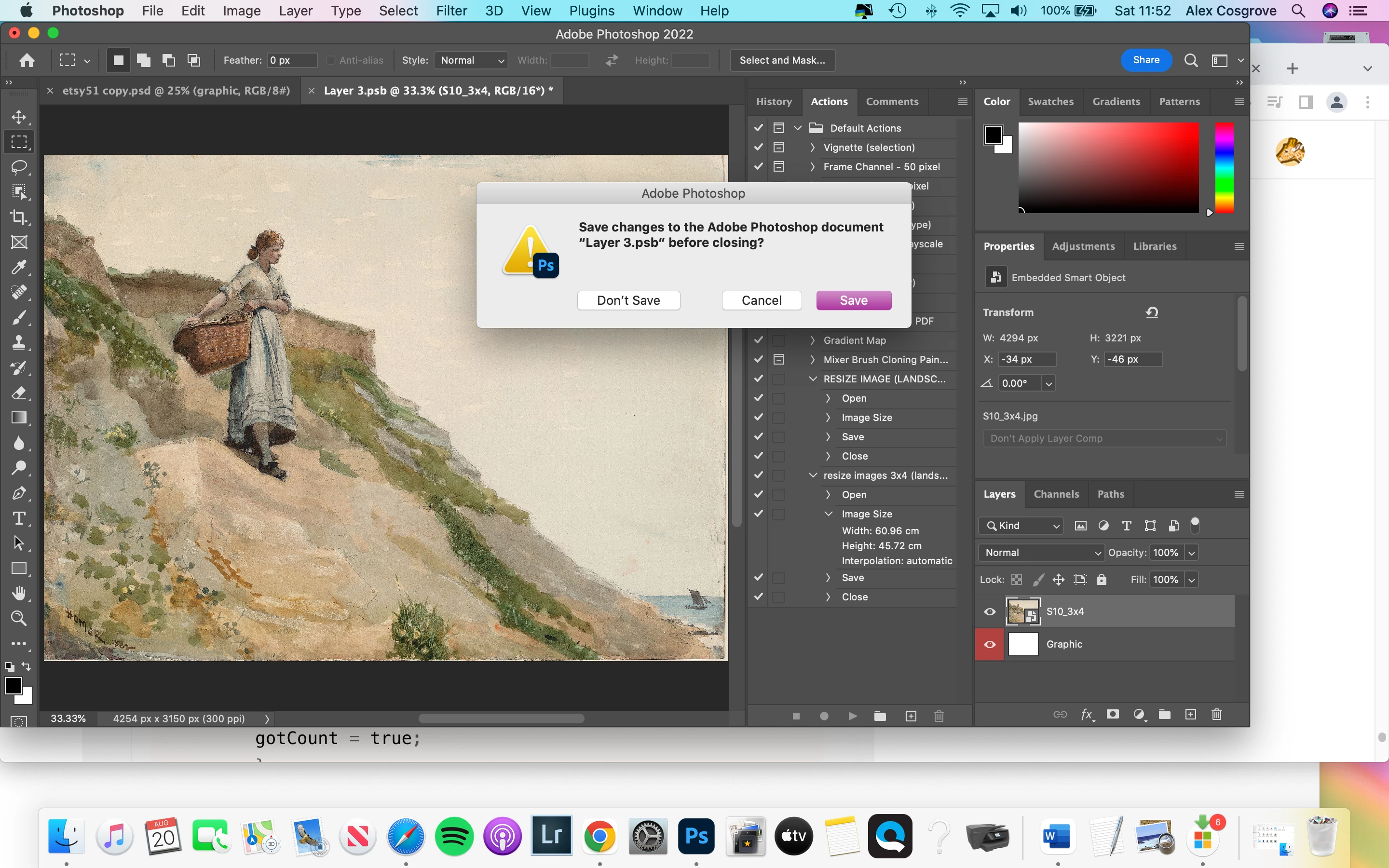Hide the S10_3x4 layer
The height and width of the screenshot is (868, 1389).
click(990, 611)
